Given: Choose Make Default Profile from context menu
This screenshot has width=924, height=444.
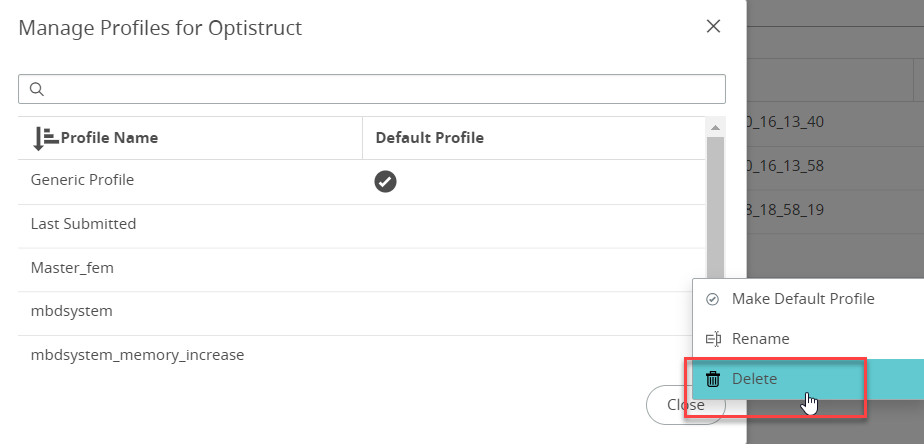Looking at the screenshot, I should [x=803, y=298].
